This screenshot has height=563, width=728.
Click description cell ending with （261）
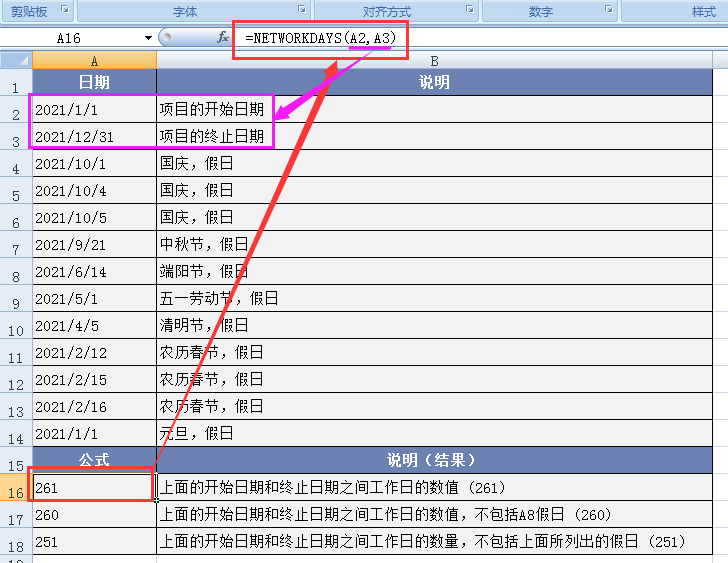coord(434,487)
